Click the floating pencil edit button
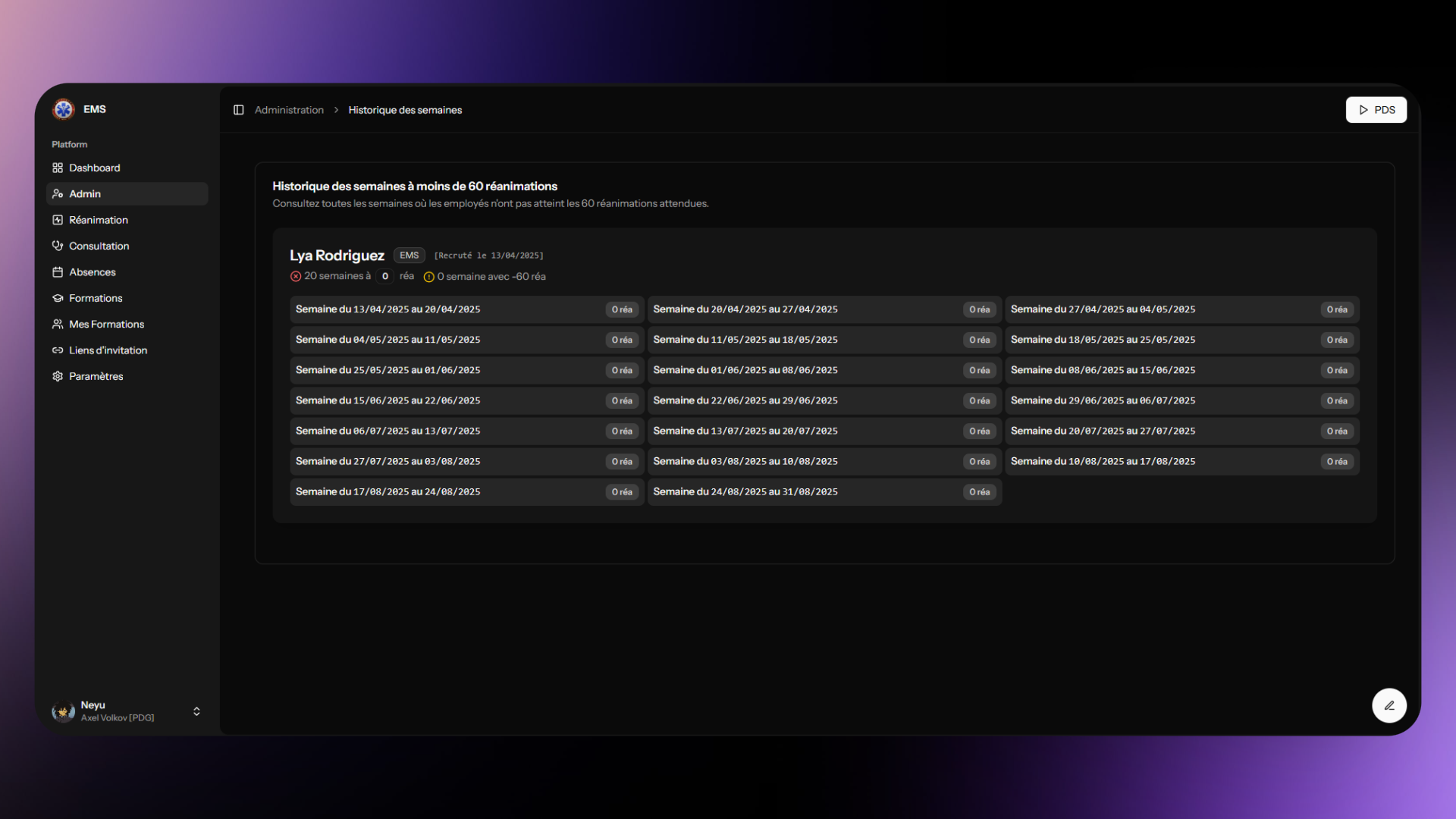This screenshot has height=819, width=1456. (1389, 705)
